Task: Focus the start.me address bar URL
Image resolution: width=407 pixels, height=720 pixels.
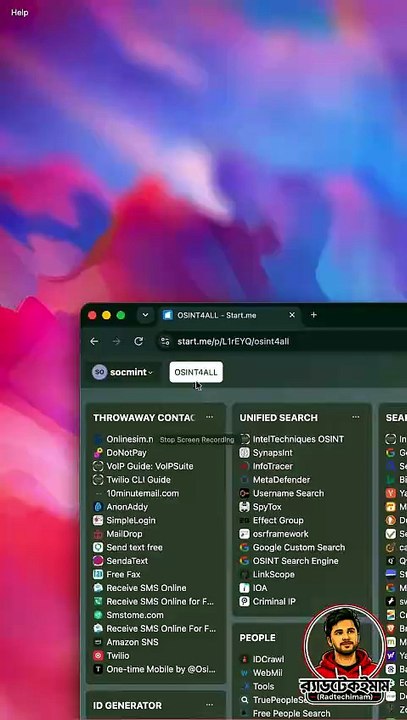Action: point(233,341)
